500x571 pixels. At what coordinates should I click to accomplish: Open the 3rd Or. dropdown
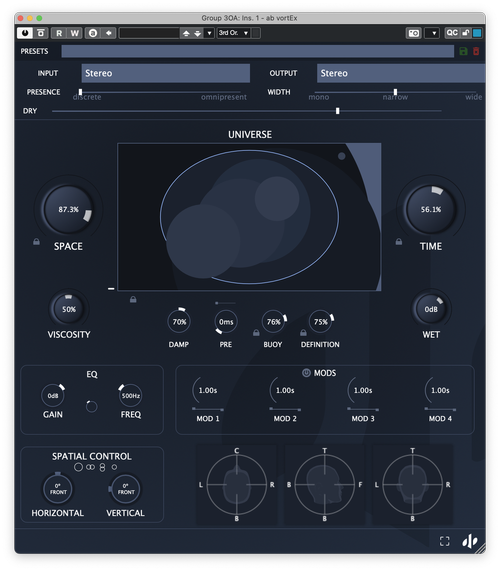click(x=233, y=33)
